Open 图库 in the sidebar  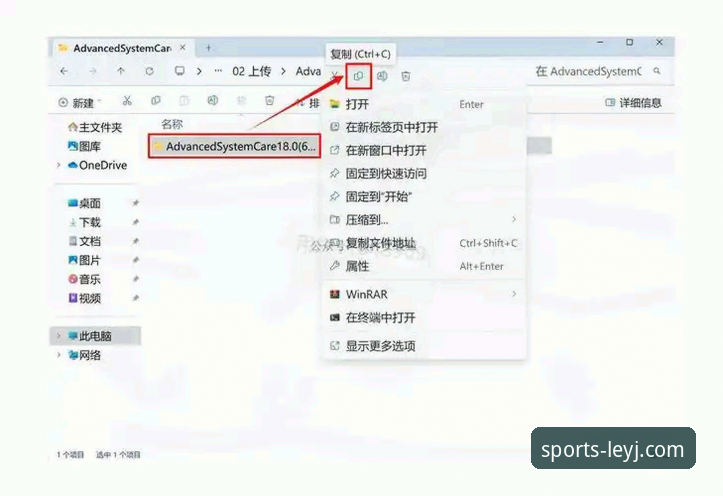[x=84, y=147]
